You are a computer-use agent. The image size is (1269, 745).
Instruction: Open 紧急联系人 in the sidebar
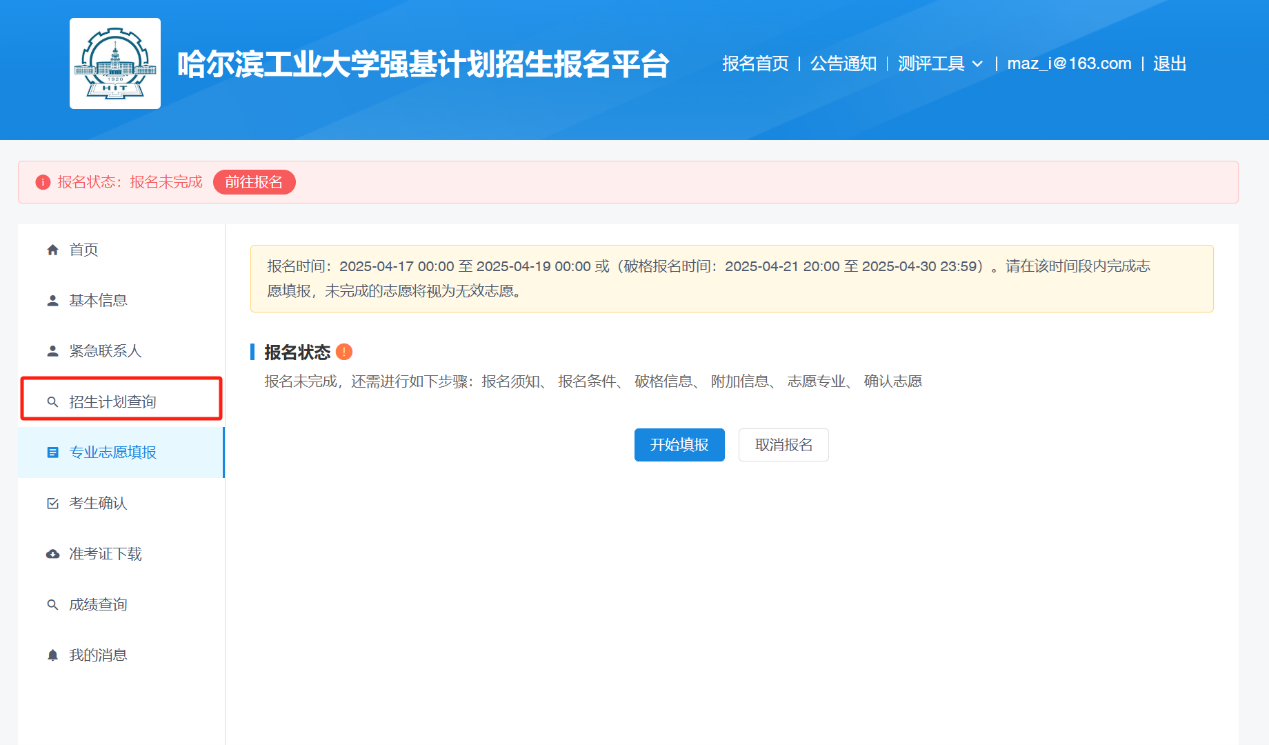pyautogui.click(x=121, y=352)
